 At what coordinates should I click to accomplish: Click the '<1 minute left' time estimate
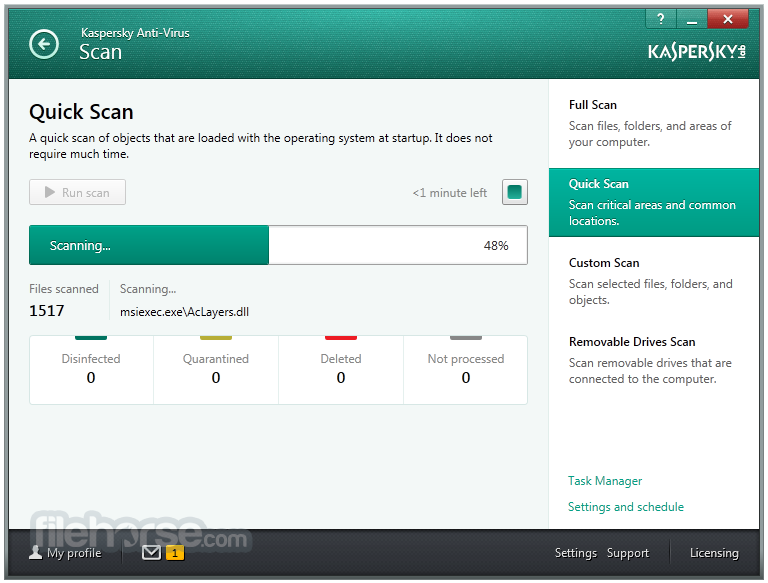(450, 193)
